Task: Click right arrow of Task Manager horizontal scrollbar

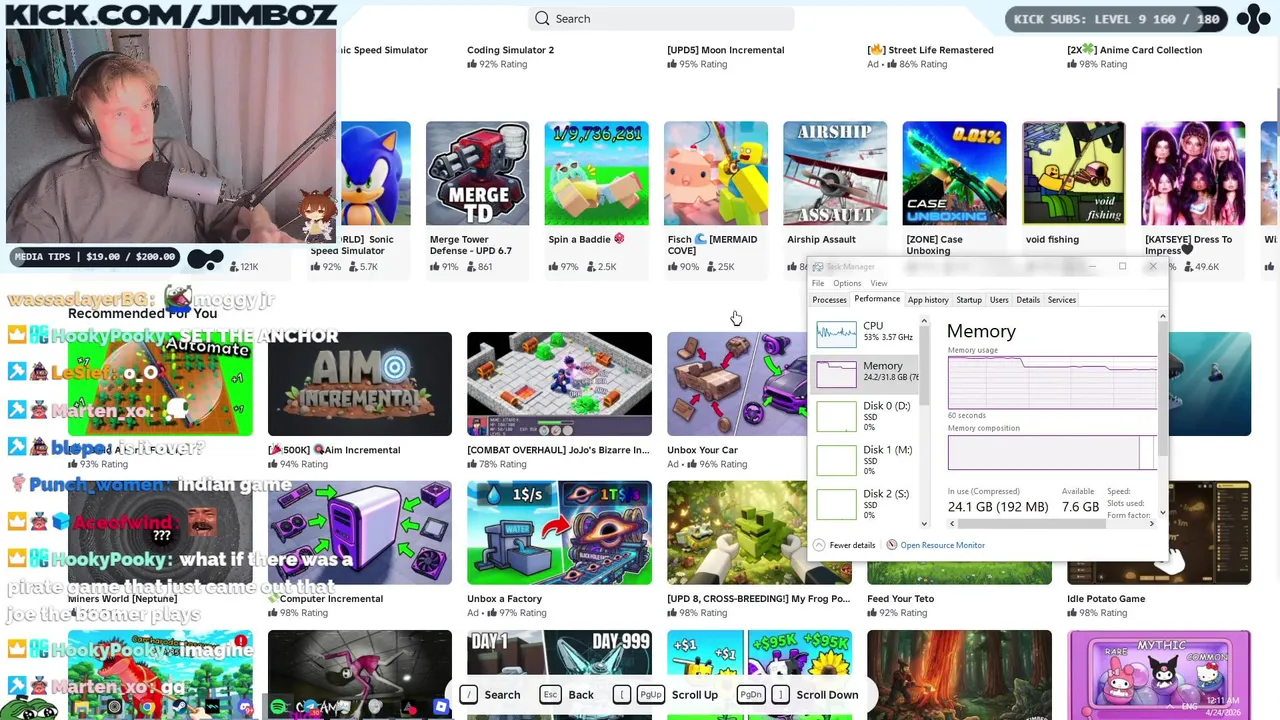Action: point(1151,523)
